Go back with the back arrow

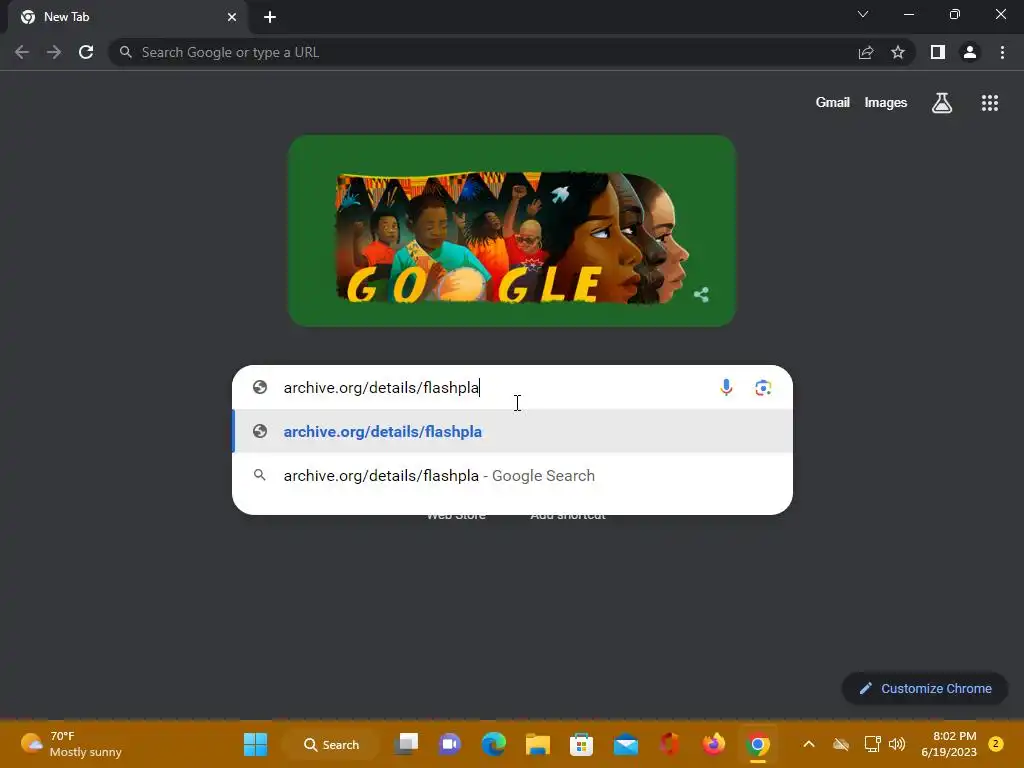[22, 52]
